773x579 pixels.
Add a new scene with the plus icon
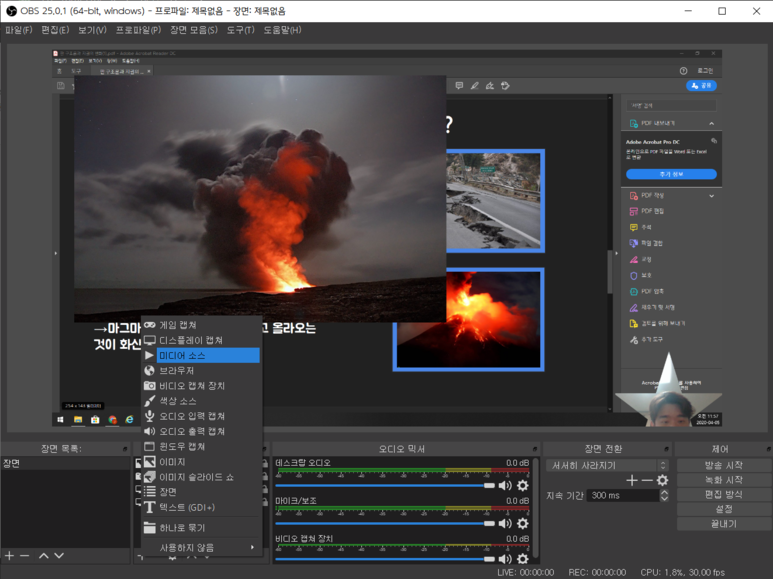coord(9,556)
